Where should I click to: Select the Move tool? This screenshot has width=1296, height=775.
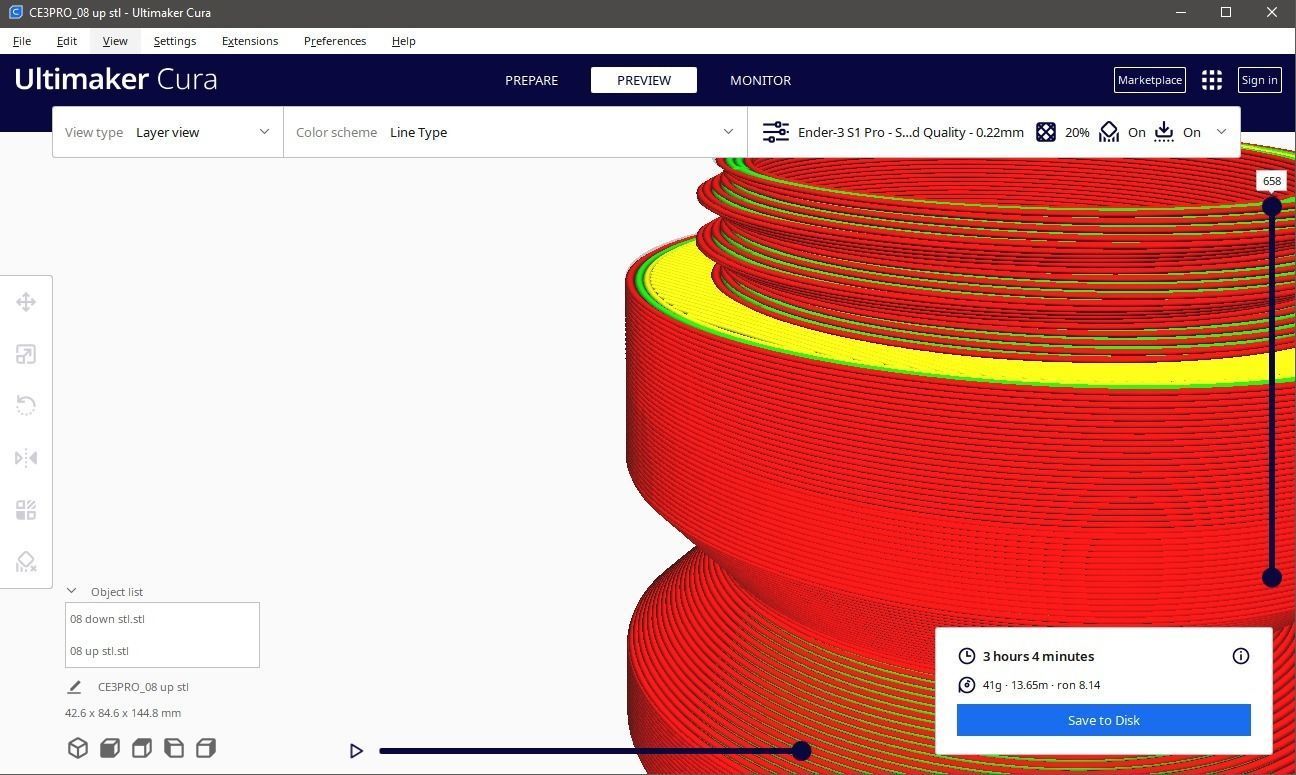tap(26, 302)
